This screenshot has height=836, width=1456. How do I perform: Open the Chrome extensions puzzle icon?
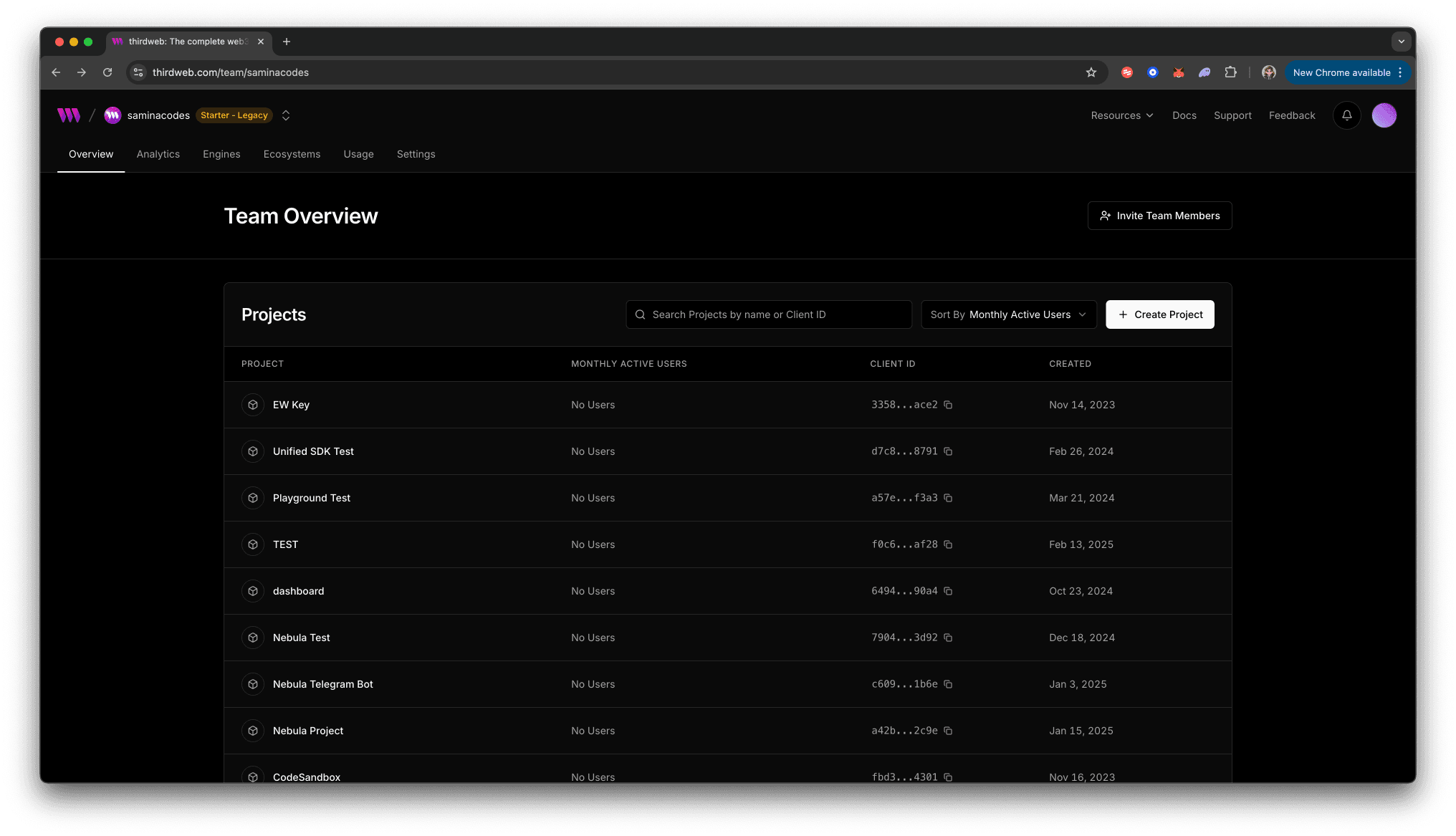1230,72
